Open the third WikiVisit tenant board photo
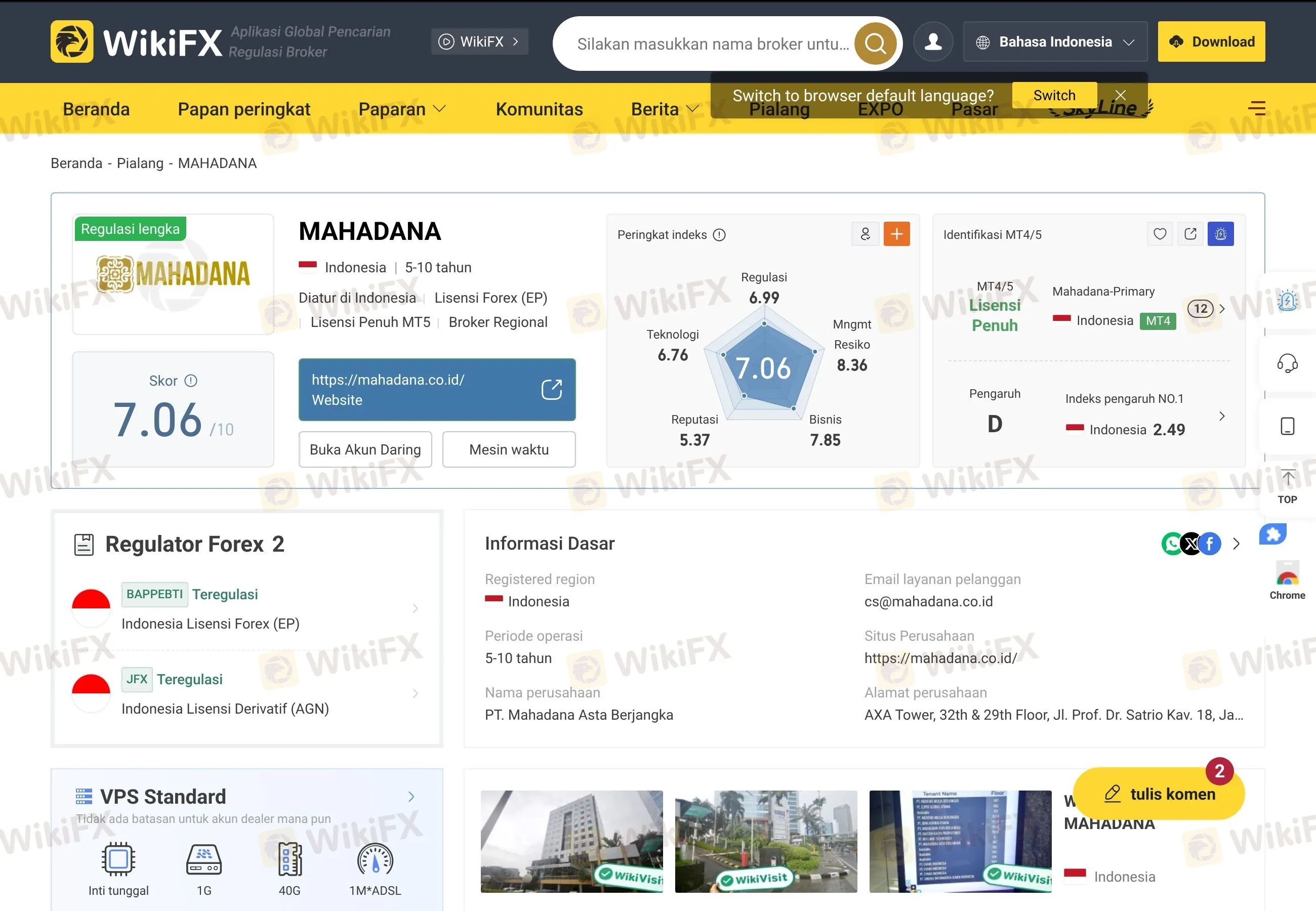This screenshot has height=911, width=1316. [960, 841]
